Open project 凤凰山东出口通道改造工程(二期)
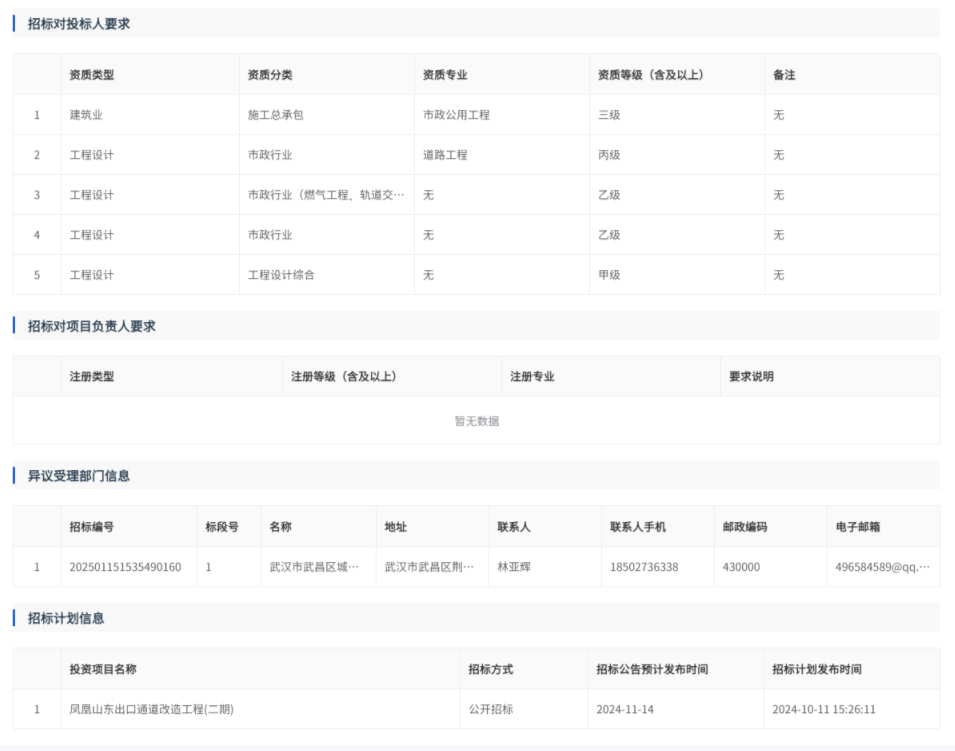This screenshot has height=751, width=955. click(x=151, y=710)
